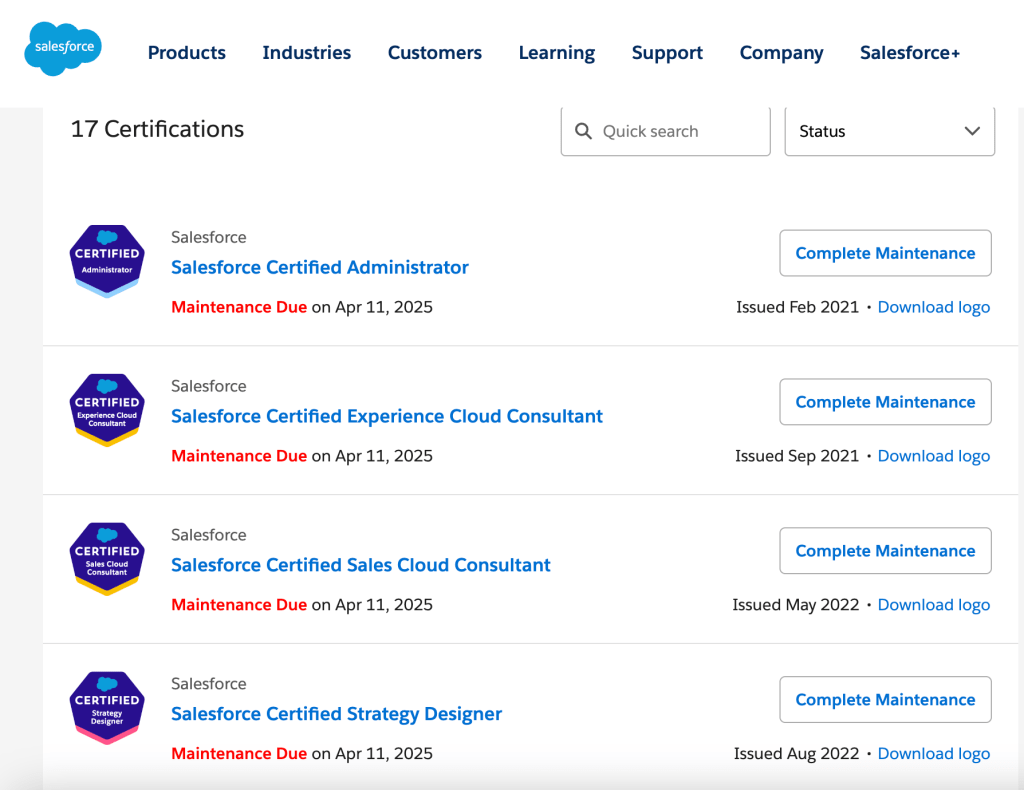
Task: Open the Learning navigation menu
Action: 556,53
